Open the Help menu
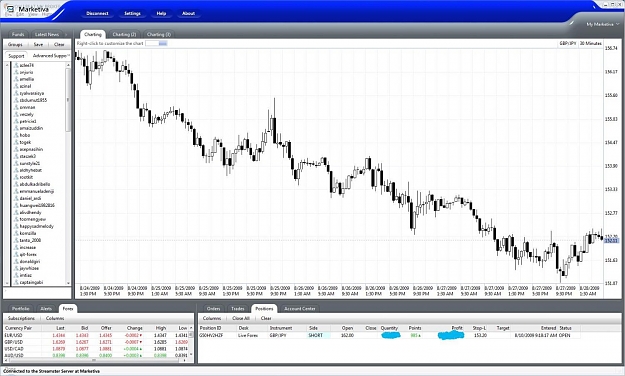The image size is (625, 376). 161,14
